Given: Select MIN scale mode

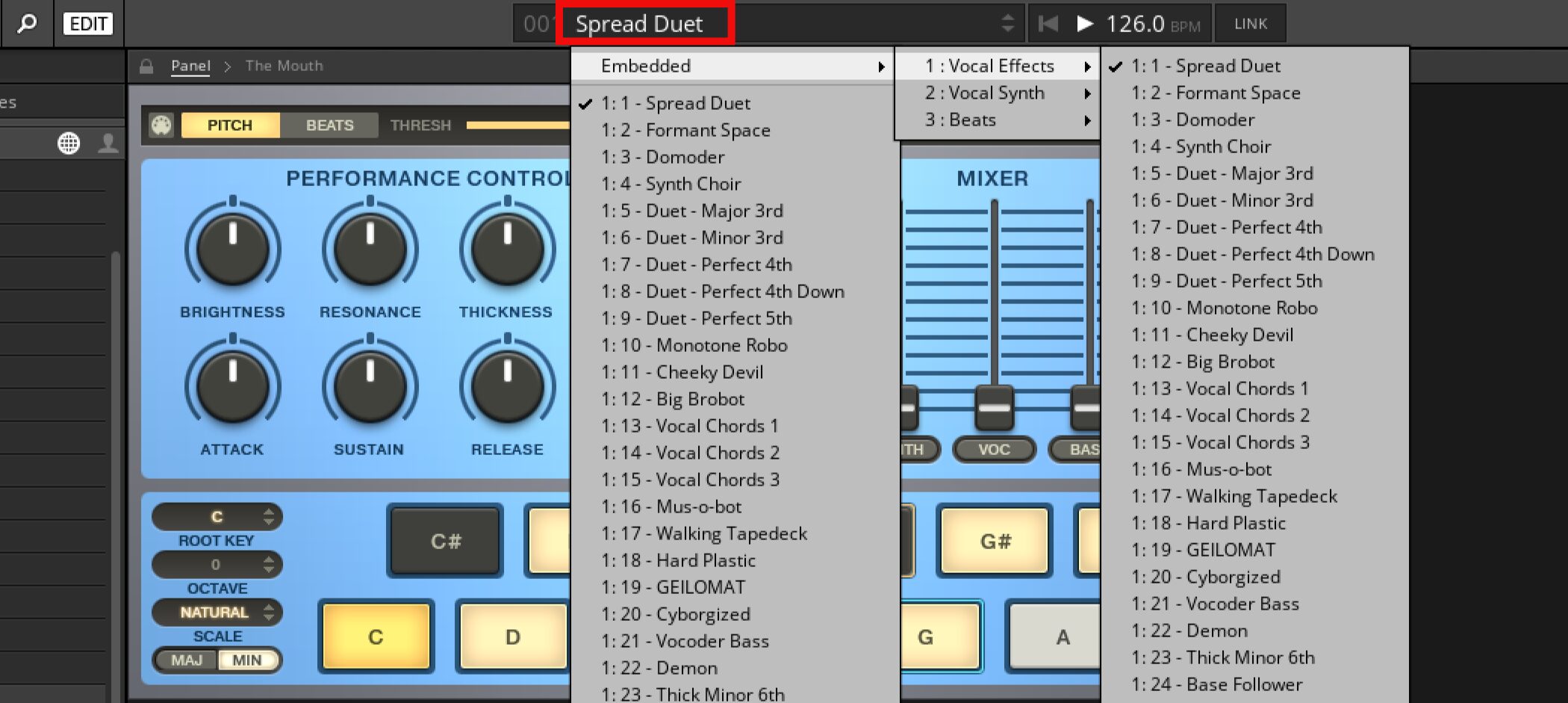Looking at the screenshot, I should click(247, 660).
